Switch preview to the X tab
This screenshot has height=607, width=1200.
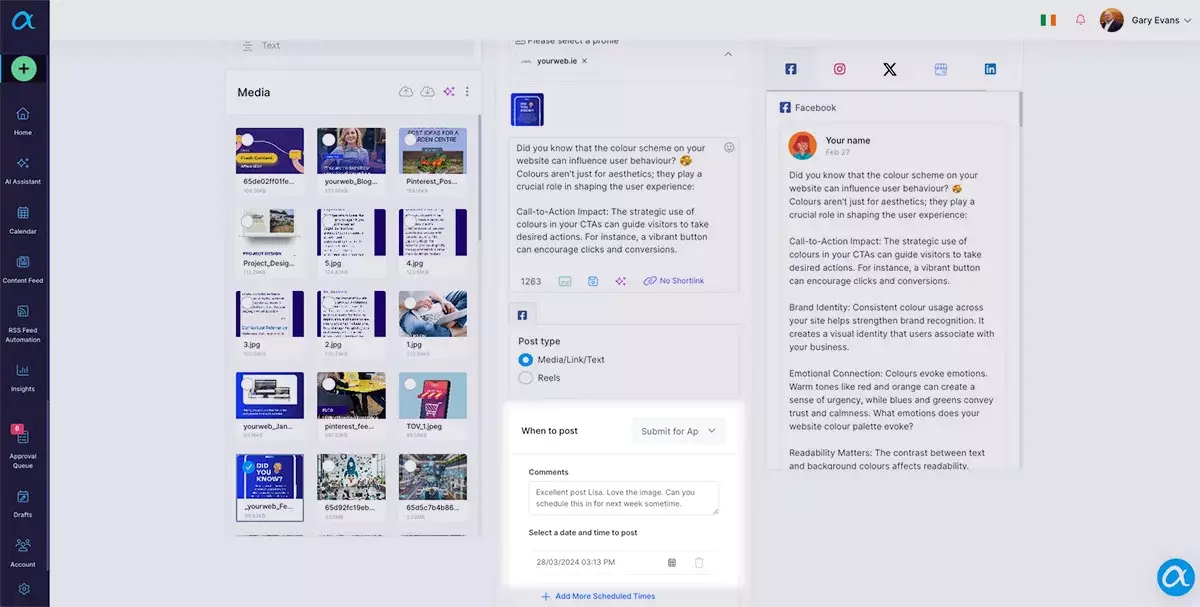click(x=890, y=69)
